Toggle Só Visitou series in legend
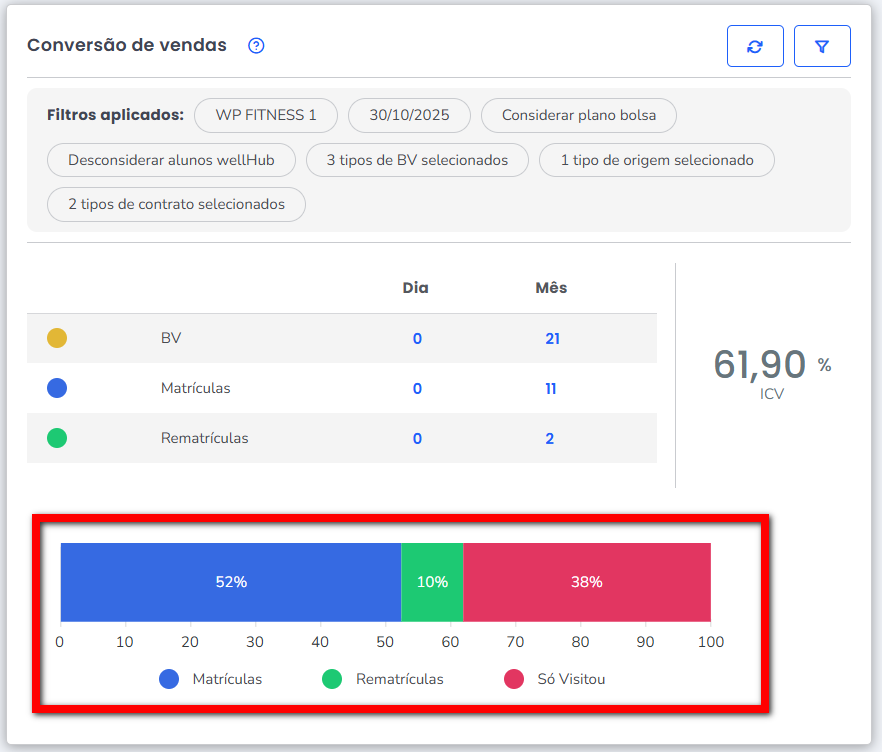The width and height of the screenshot is (882, 752). [x=555, y=679]
